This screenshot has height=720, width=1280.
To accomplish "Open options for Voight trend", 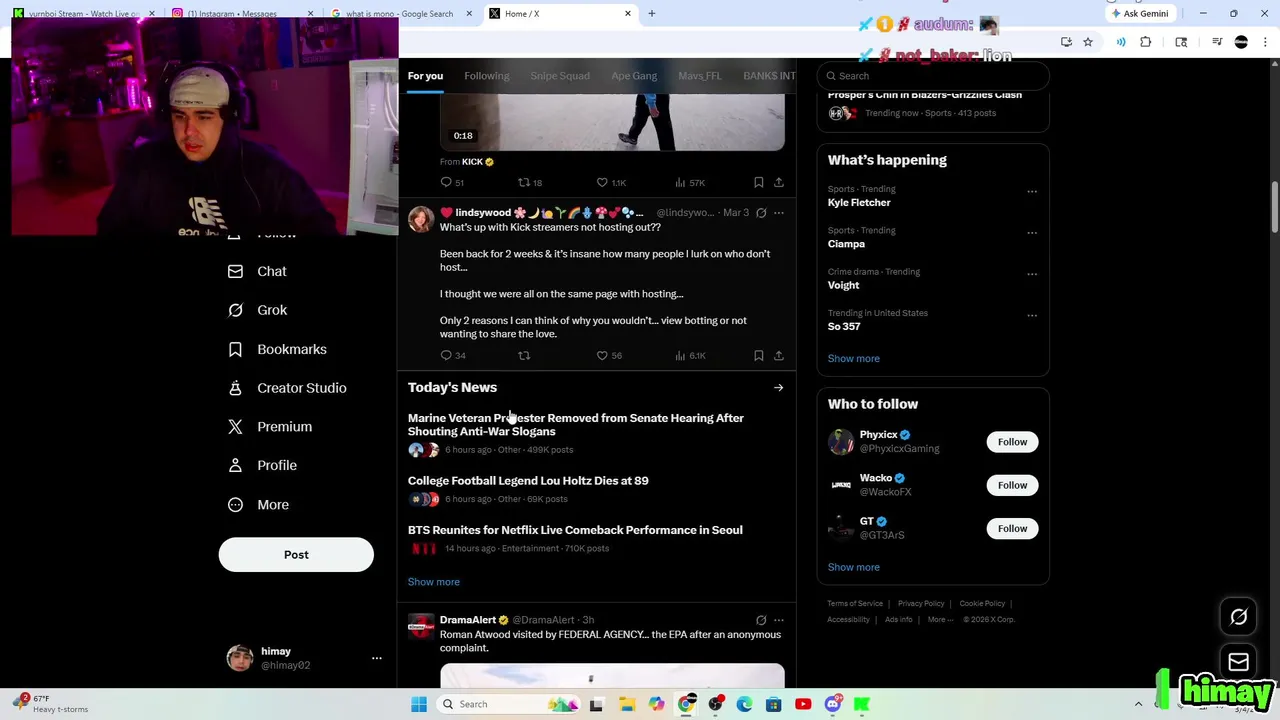I will click(1032, 274).
